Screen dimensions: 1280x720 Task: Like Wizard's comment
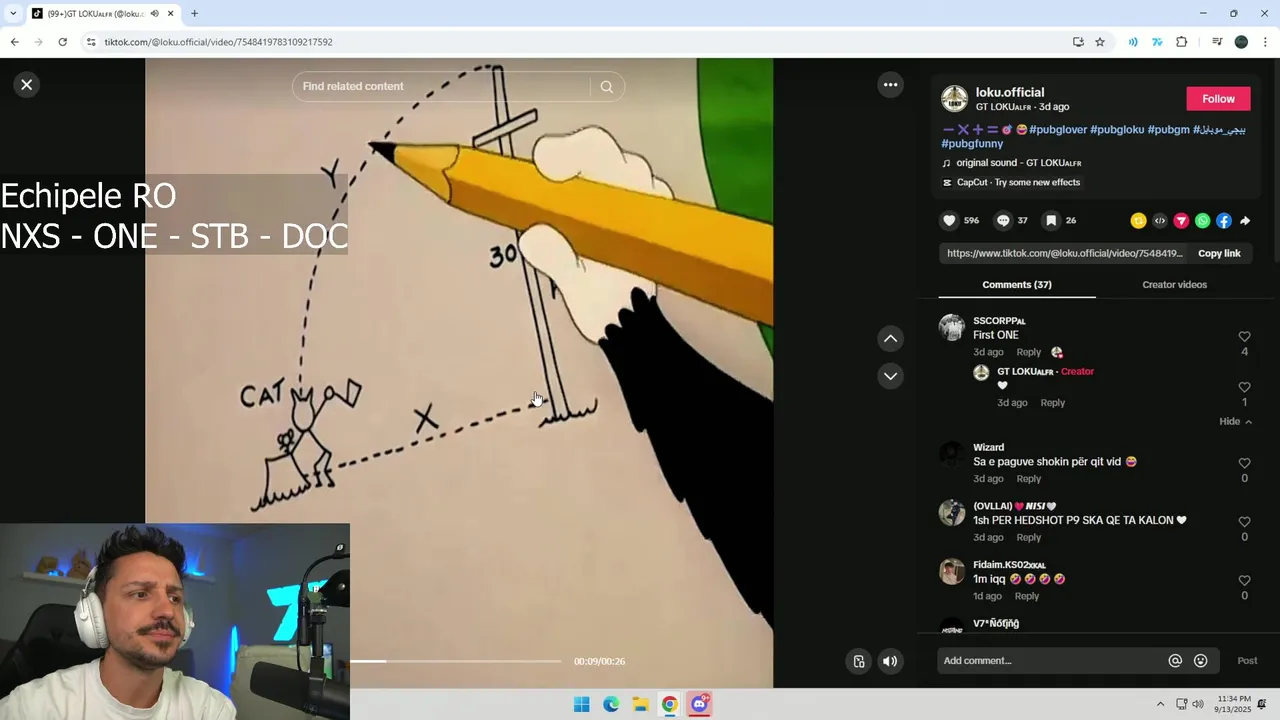pos(1244,463)
